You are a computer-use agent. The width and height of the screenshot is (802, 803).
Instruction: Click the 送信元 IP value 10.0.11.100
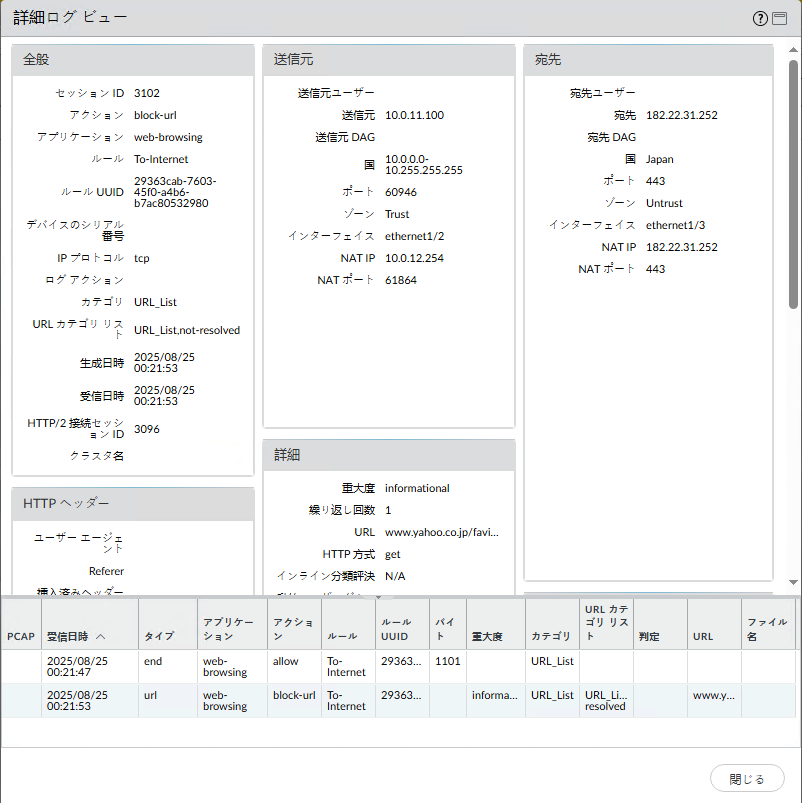tap(414, 115)
